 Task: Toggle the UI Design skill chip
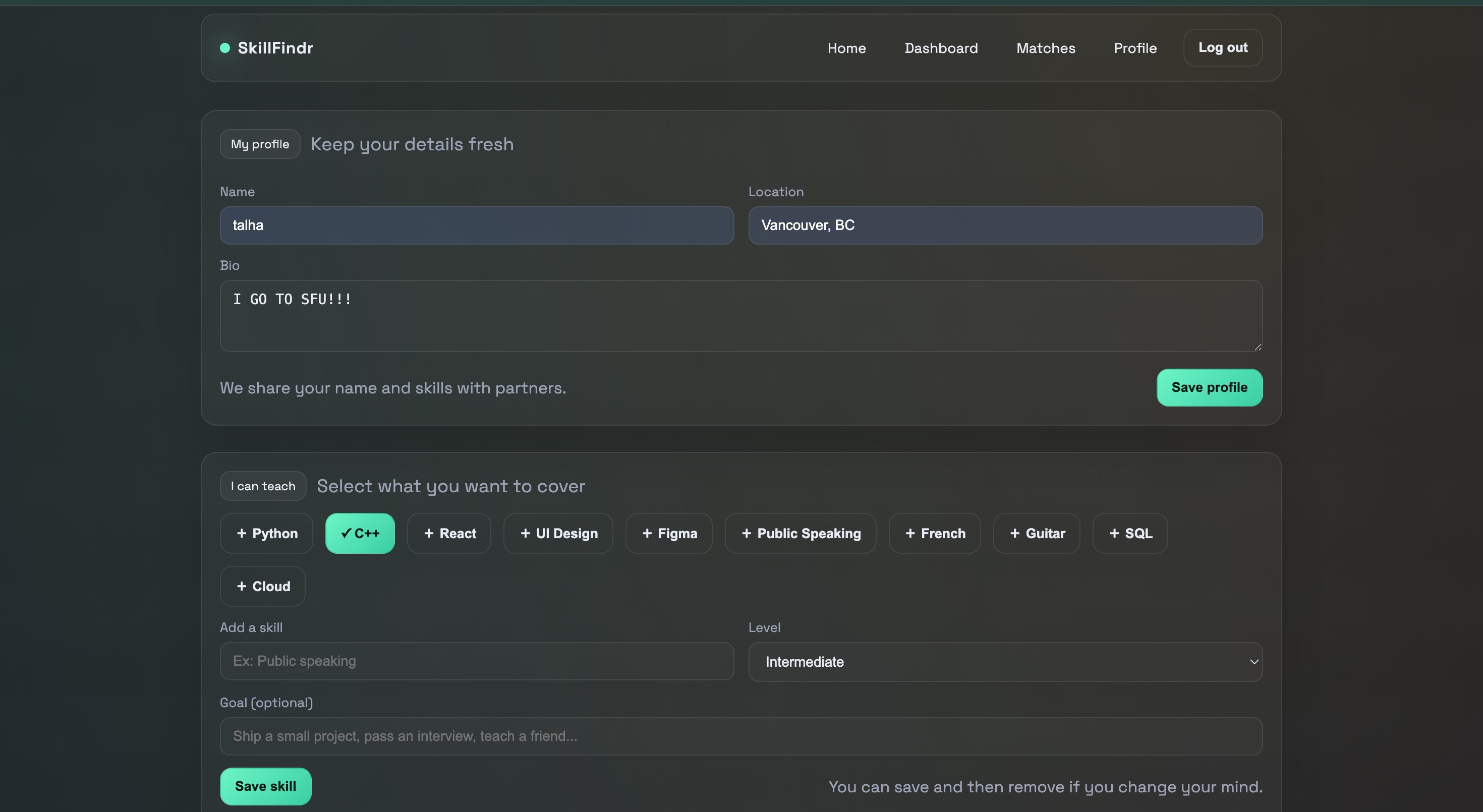(x=558, y=534)
